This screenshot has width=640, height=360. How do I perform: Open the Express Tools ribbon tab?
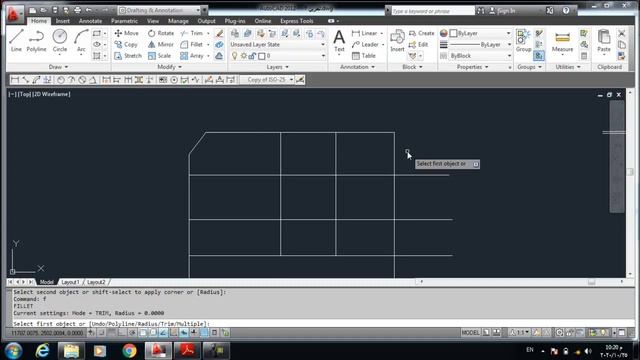click(x=297, y=21)
